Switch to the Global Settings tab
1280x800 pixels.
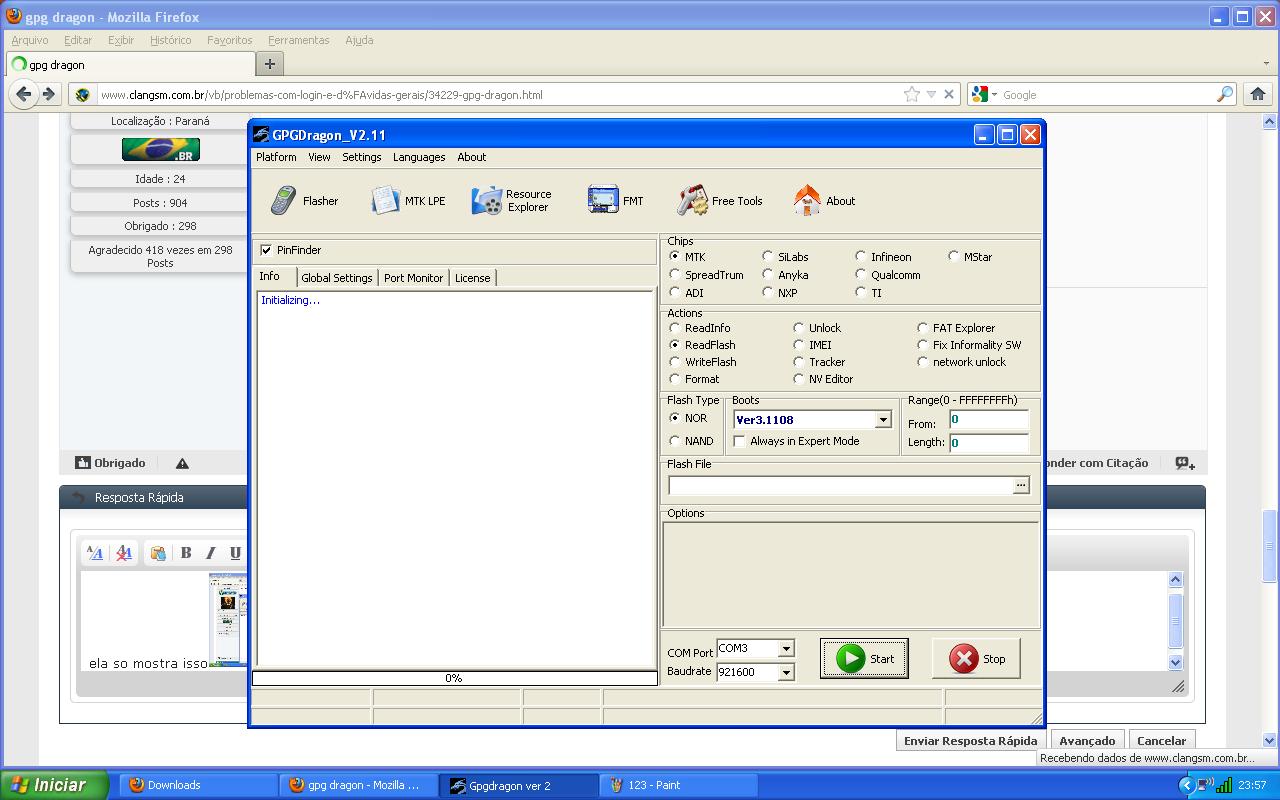pos(337,278)
